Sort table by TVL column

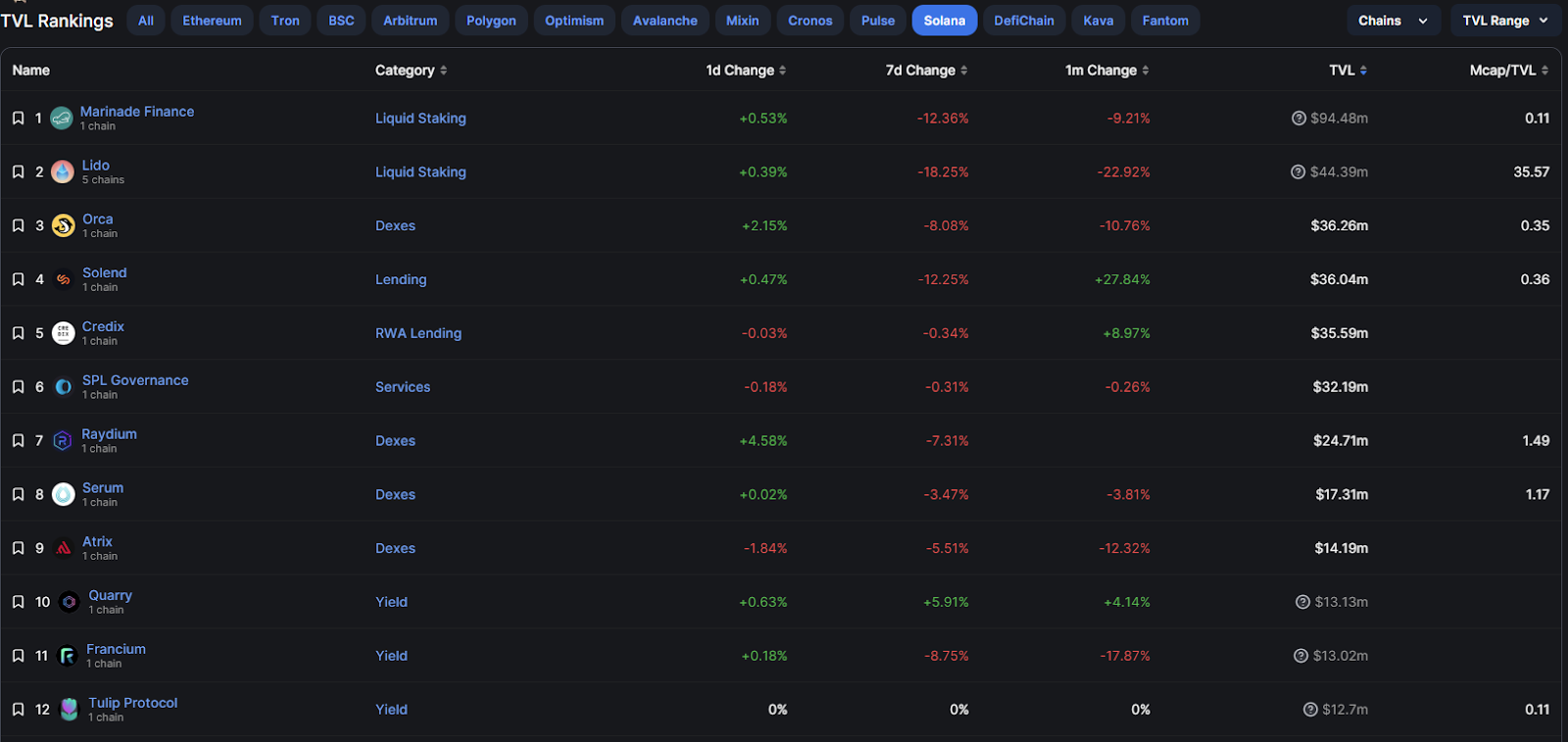pyautogui.click(x=1348, y=71)
